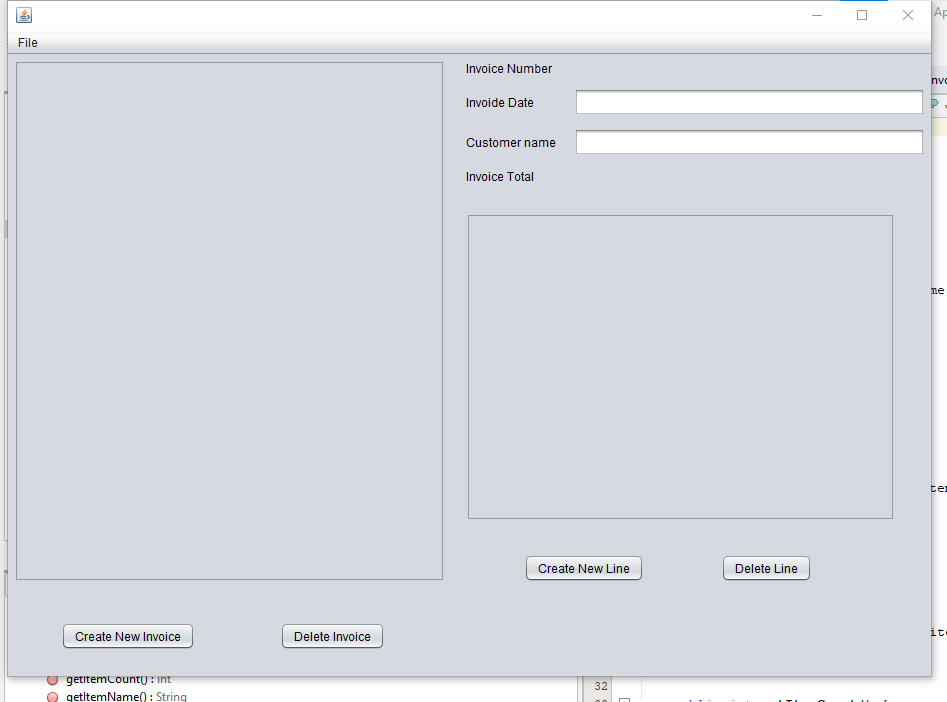Click the Create New Invoice button
The height and width of the screenshot is (702, 947).
(x=127, y=636)
